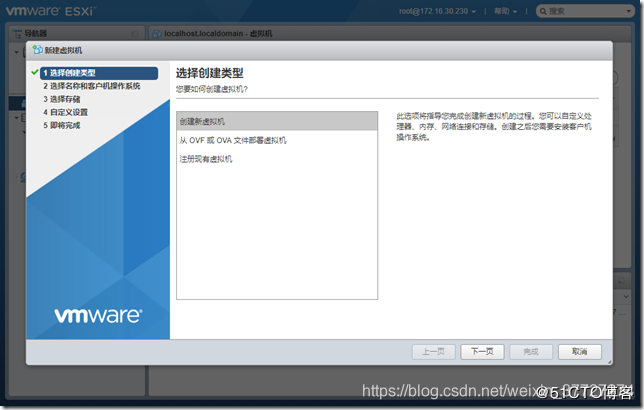This screenshot has width=644, height=410.
Task: Go to step 5 即将完成
Action: 62,125
